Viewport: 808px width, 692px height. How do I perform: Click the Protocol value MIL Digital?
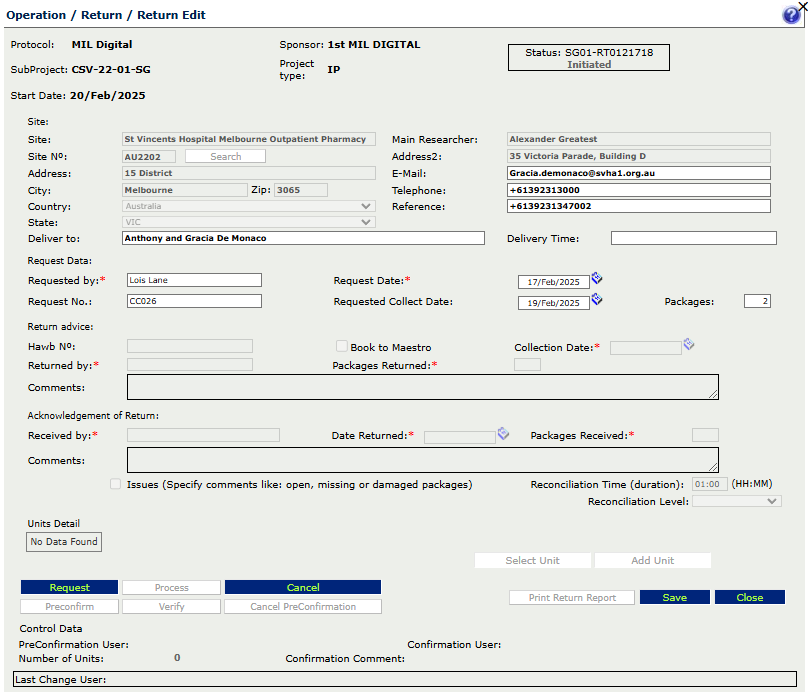[x=102, y=44]
